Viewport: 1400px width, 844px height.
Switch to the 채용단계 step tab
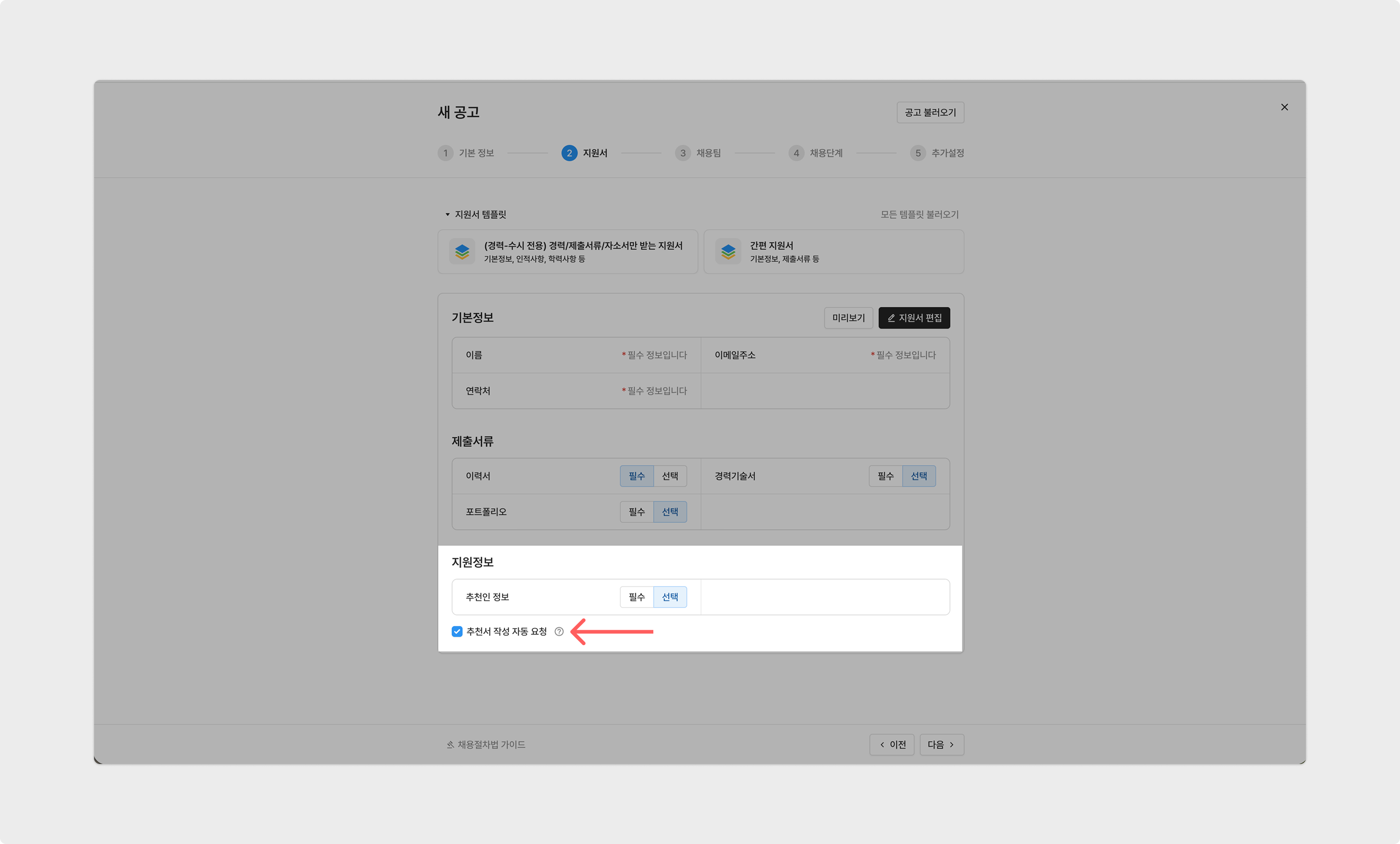click(825, 153)
